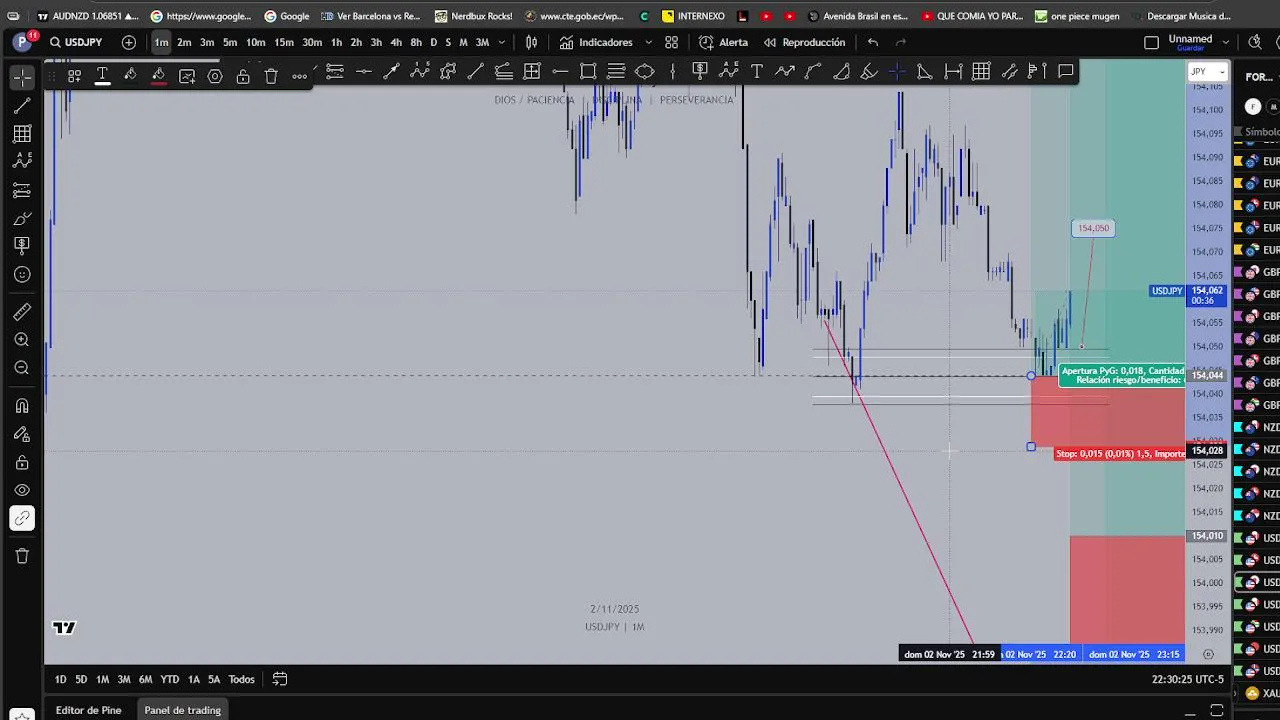Switch to the 4h timeframe

point(396,42)
